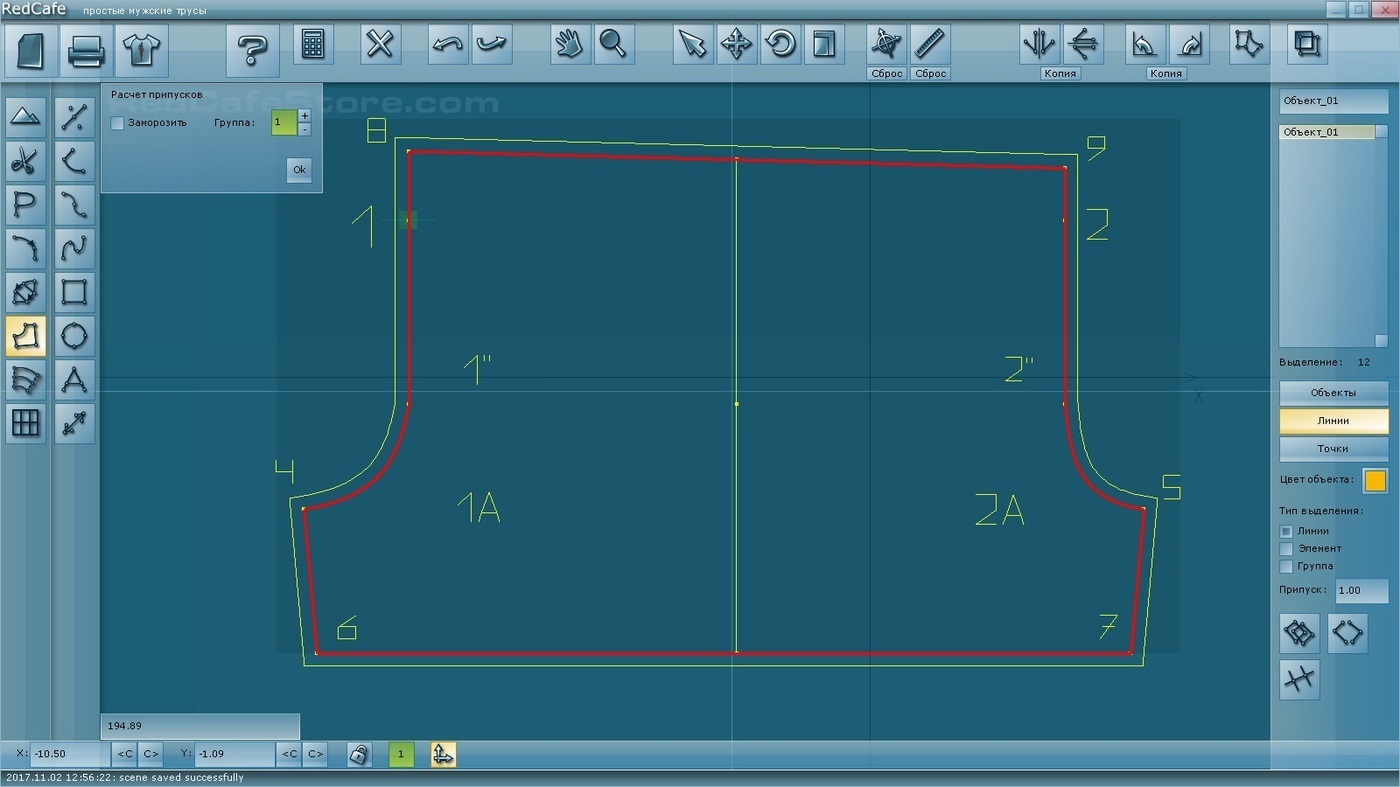
Task: Click the Y coordinate input field
Action: [x=234, y=754]
